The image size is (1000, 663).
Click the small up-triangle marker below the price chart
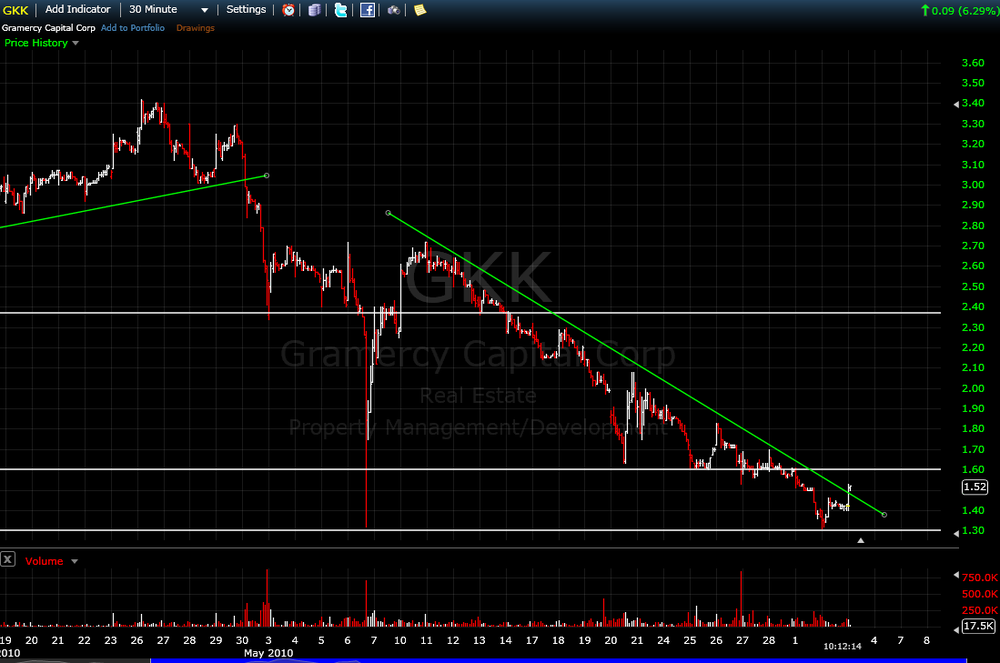(860, 541)
